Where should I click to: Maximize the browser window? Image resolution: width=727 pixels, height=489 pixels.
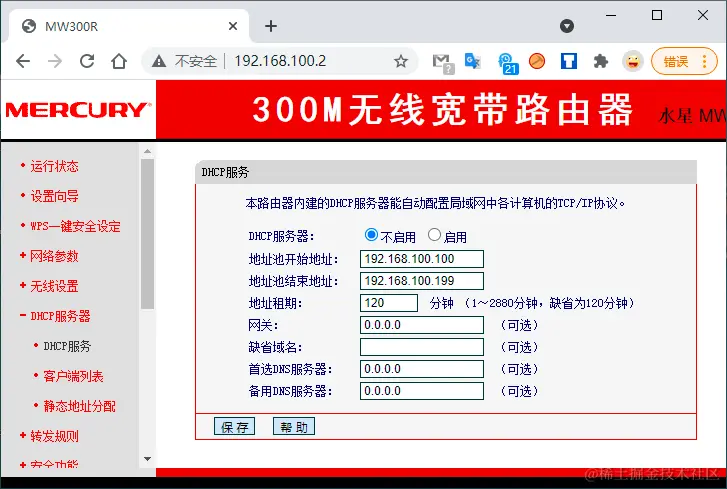[x=657, y=15]
